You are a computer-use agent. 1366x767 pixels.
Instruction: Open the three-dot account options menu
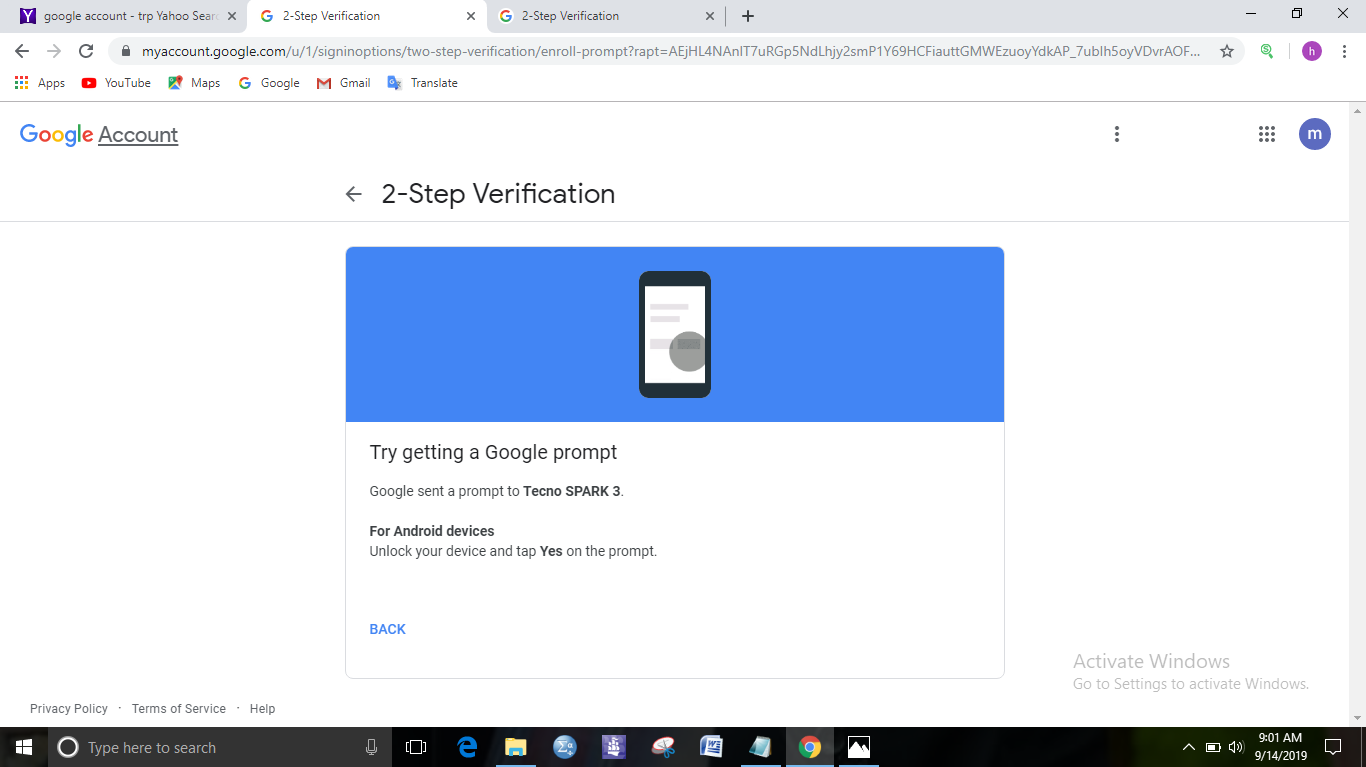pyautogui.click(x=1117, y=134)
